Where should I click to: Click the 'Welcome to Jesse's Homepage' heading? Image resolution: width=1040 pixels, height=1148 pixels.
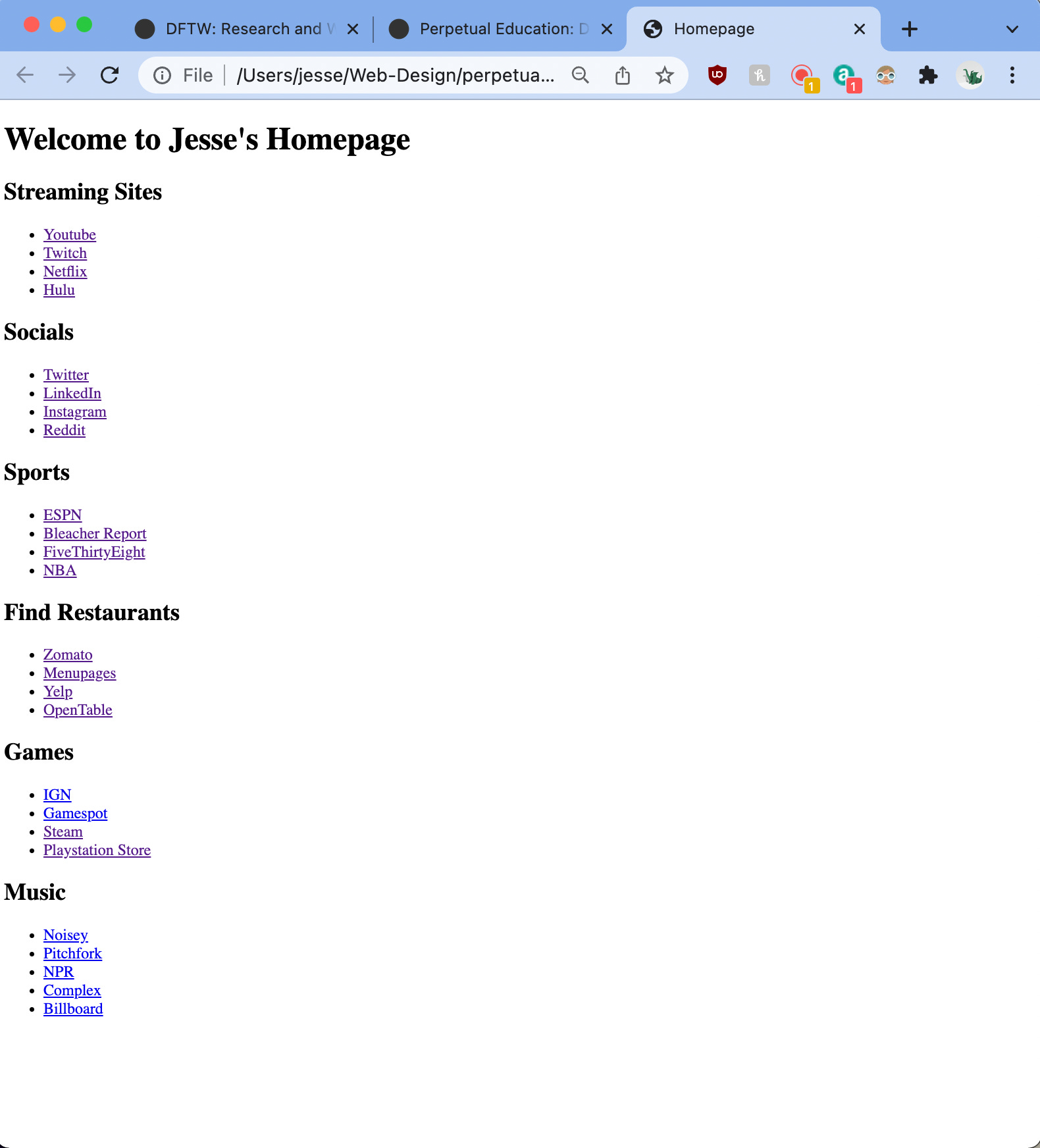[x=207, y=140]
